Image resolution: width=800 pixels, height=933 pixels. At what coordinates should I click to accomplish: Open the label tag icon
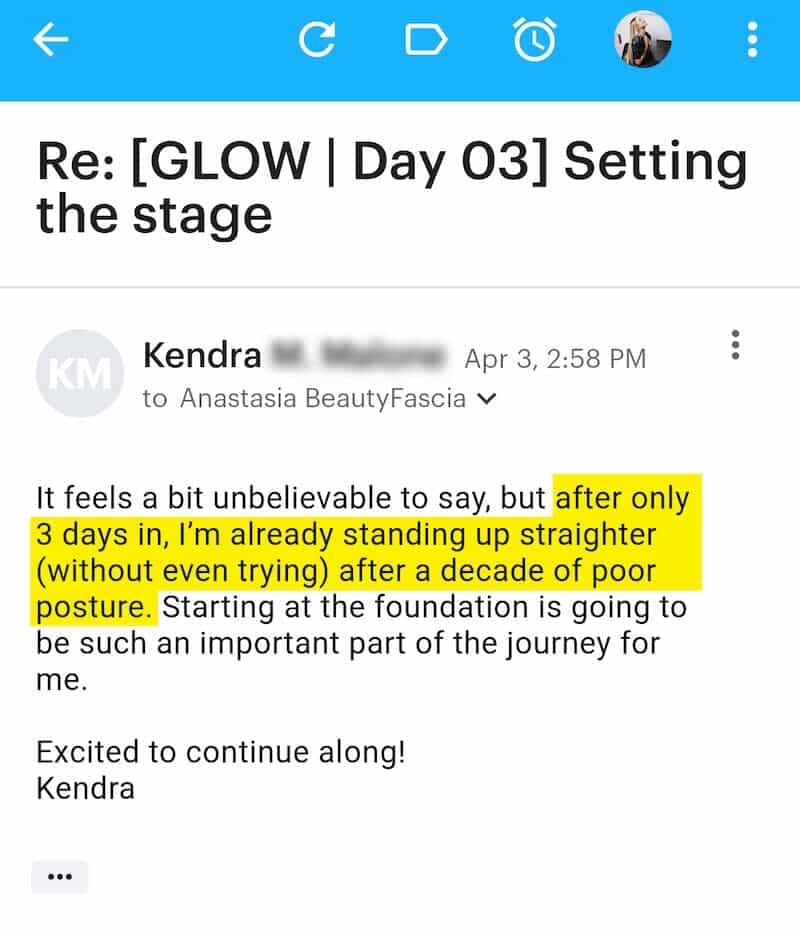point(427,40)
